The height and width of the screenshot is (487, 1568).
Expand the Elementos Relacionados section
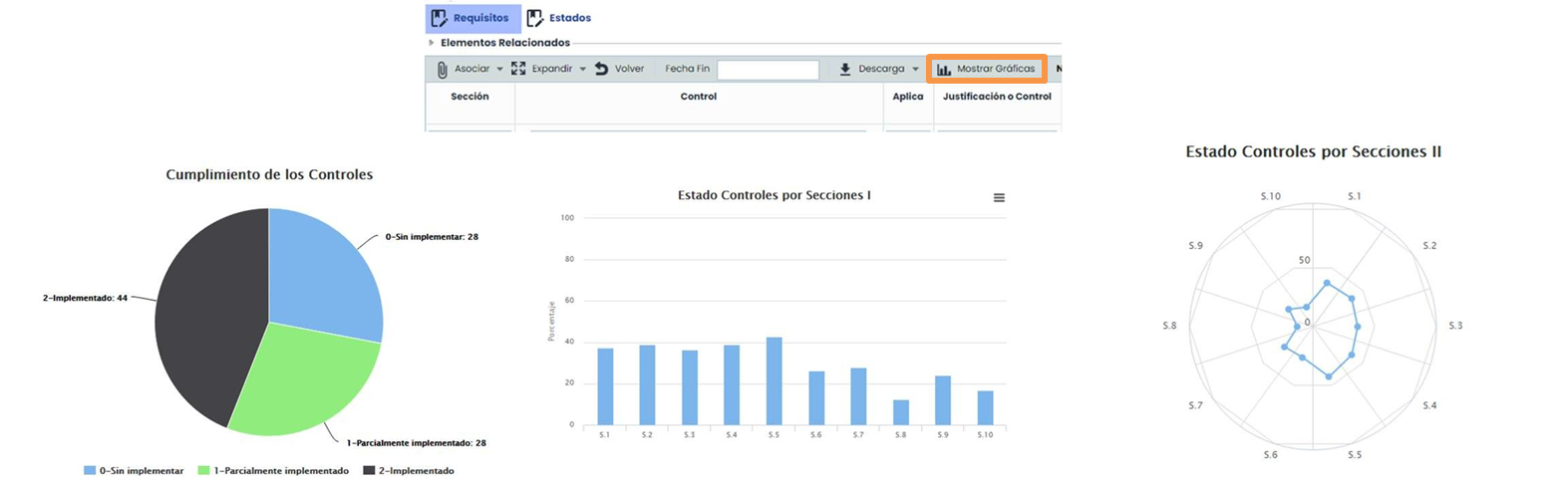pos(432,43)
